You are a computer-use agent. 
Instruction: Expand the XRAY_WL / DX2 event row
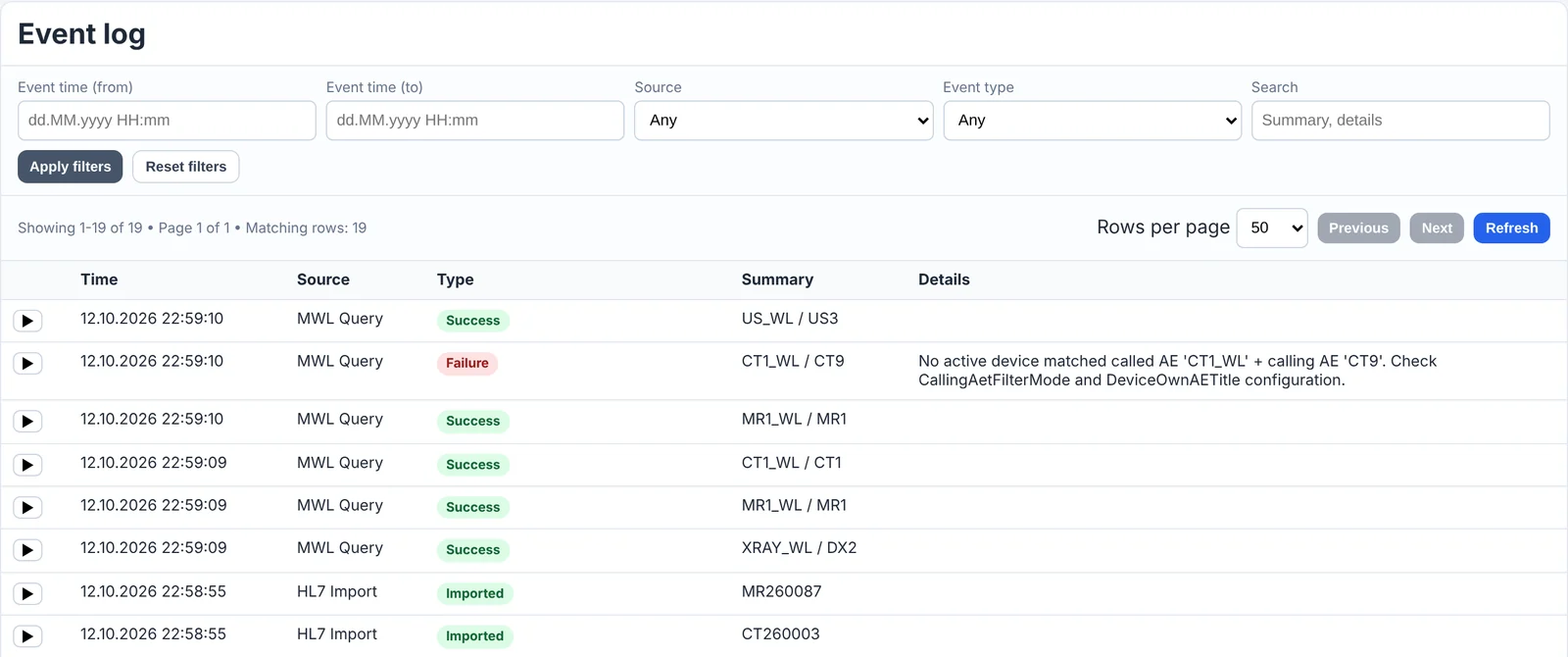point(27,550)
